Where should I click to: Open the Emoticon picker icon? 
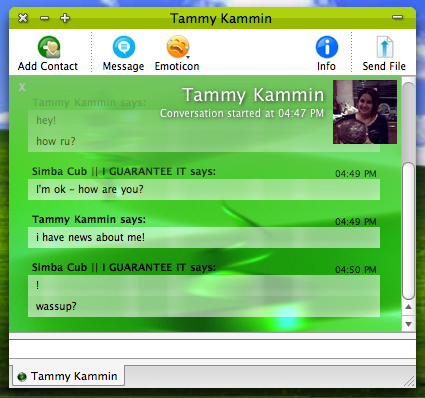pos(178,47)
